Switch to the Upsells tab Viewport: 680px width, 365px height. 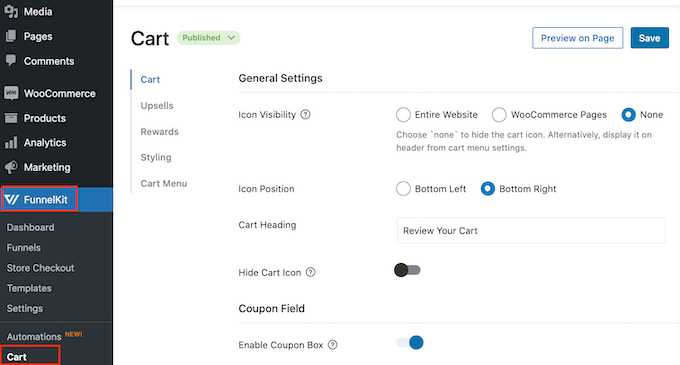point(157,105)
